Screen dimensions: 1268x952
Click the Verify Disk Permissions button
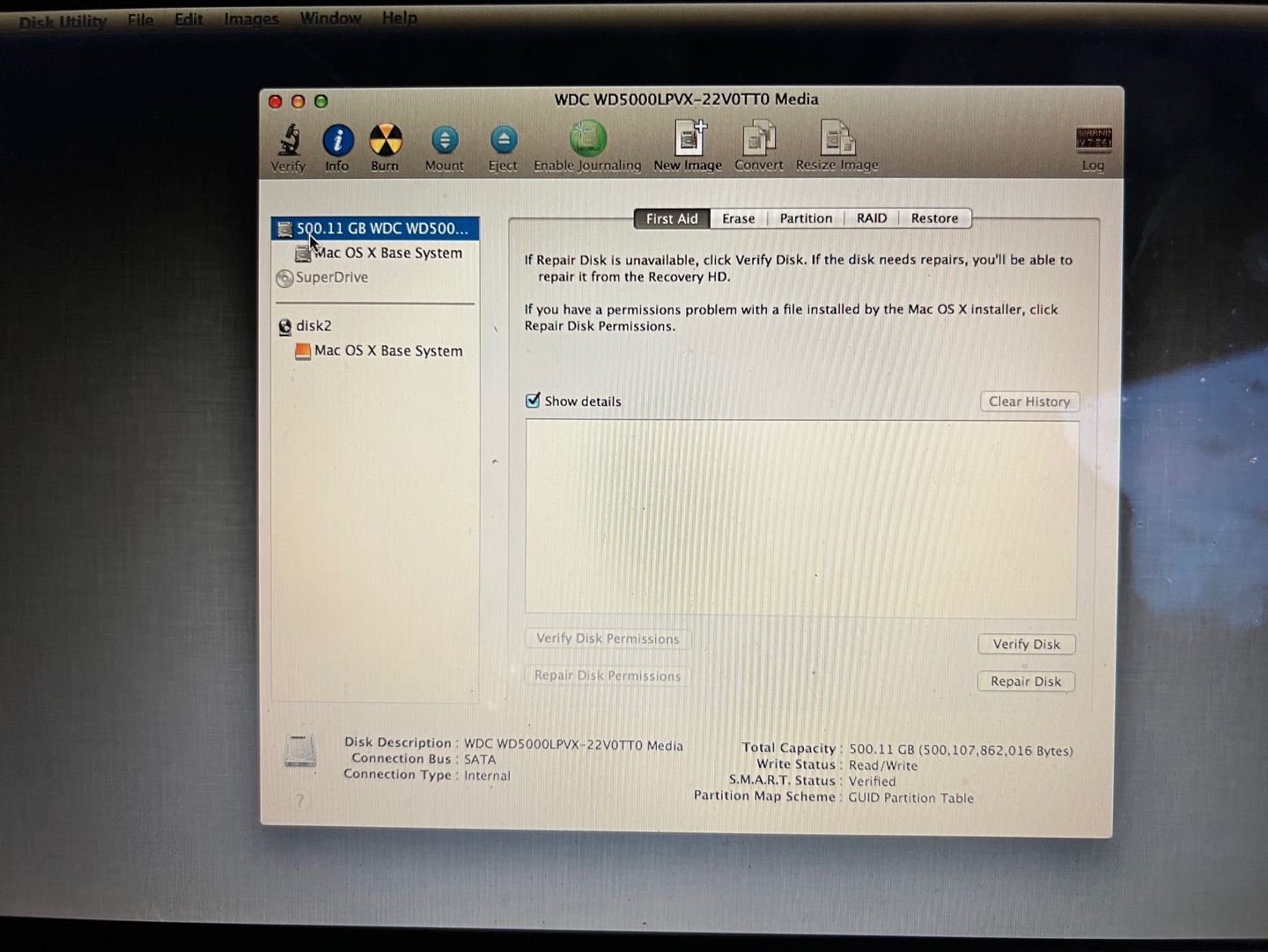click(608, 638)
